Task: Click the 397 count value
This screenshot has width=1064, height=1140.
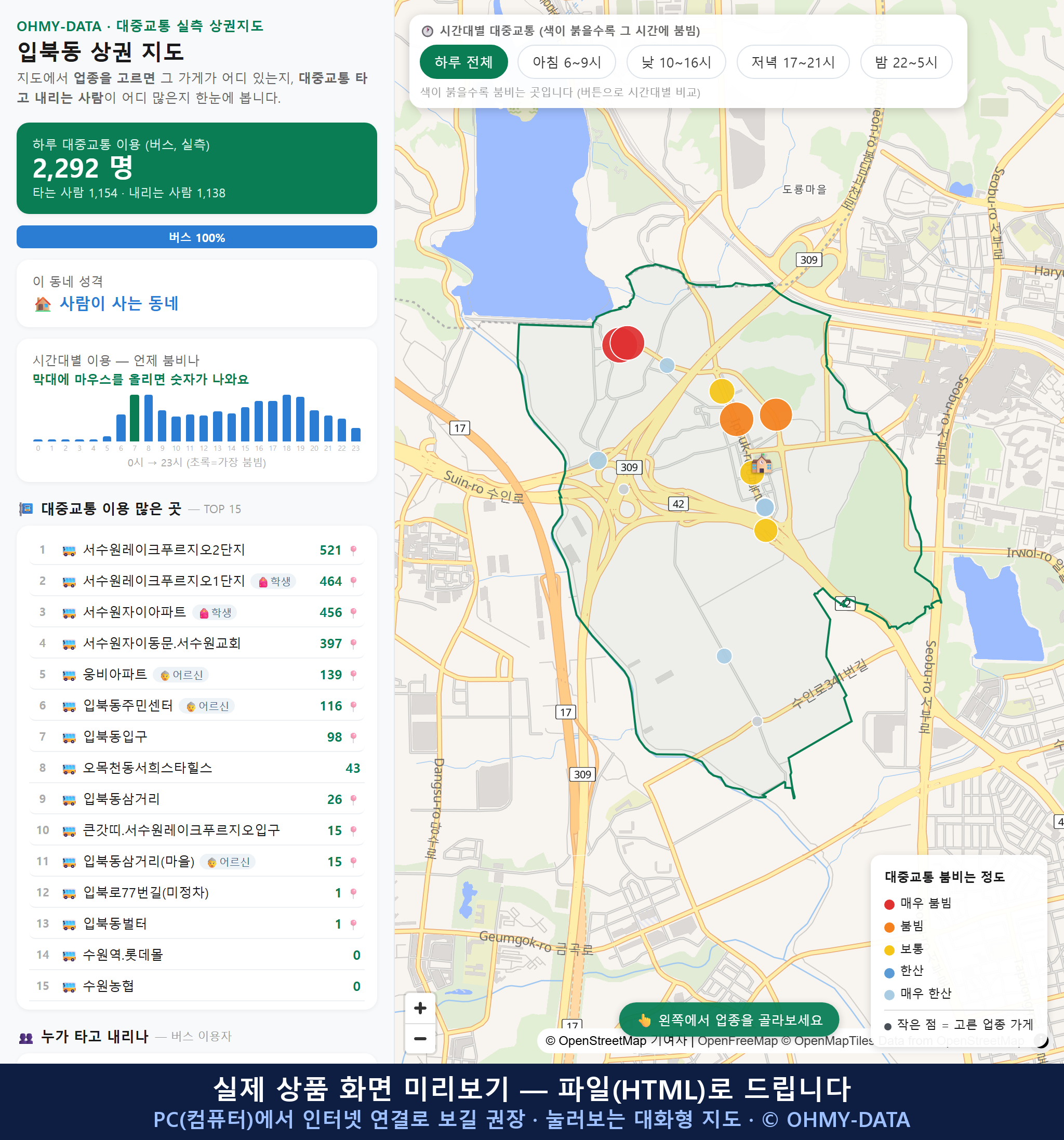Action: 330,643
